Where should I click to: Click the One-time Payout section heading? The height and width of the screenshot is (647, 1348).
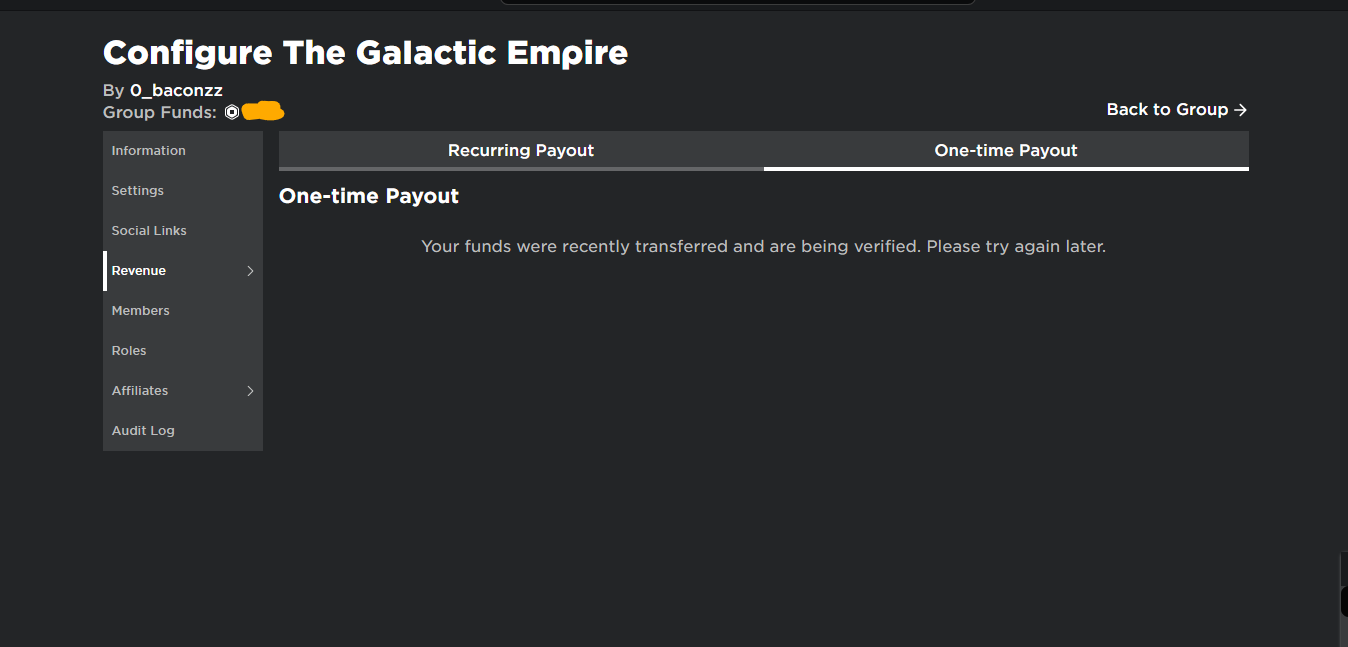pos(369,197)
